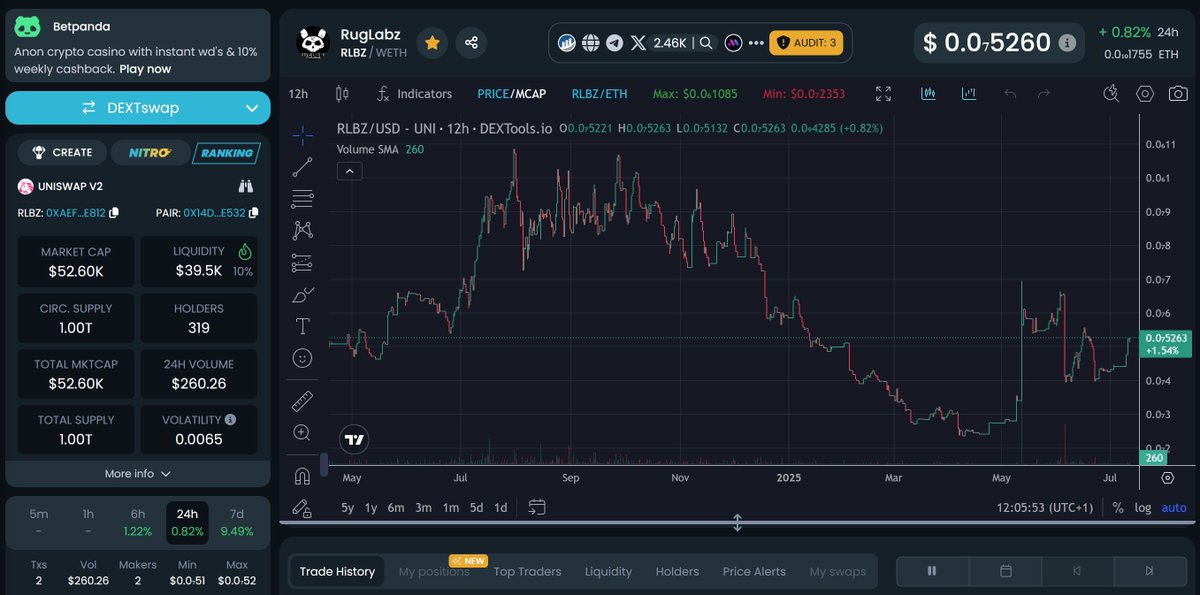Add RugLabz to favorites with star
The image size is (1200, 595).
432,43
